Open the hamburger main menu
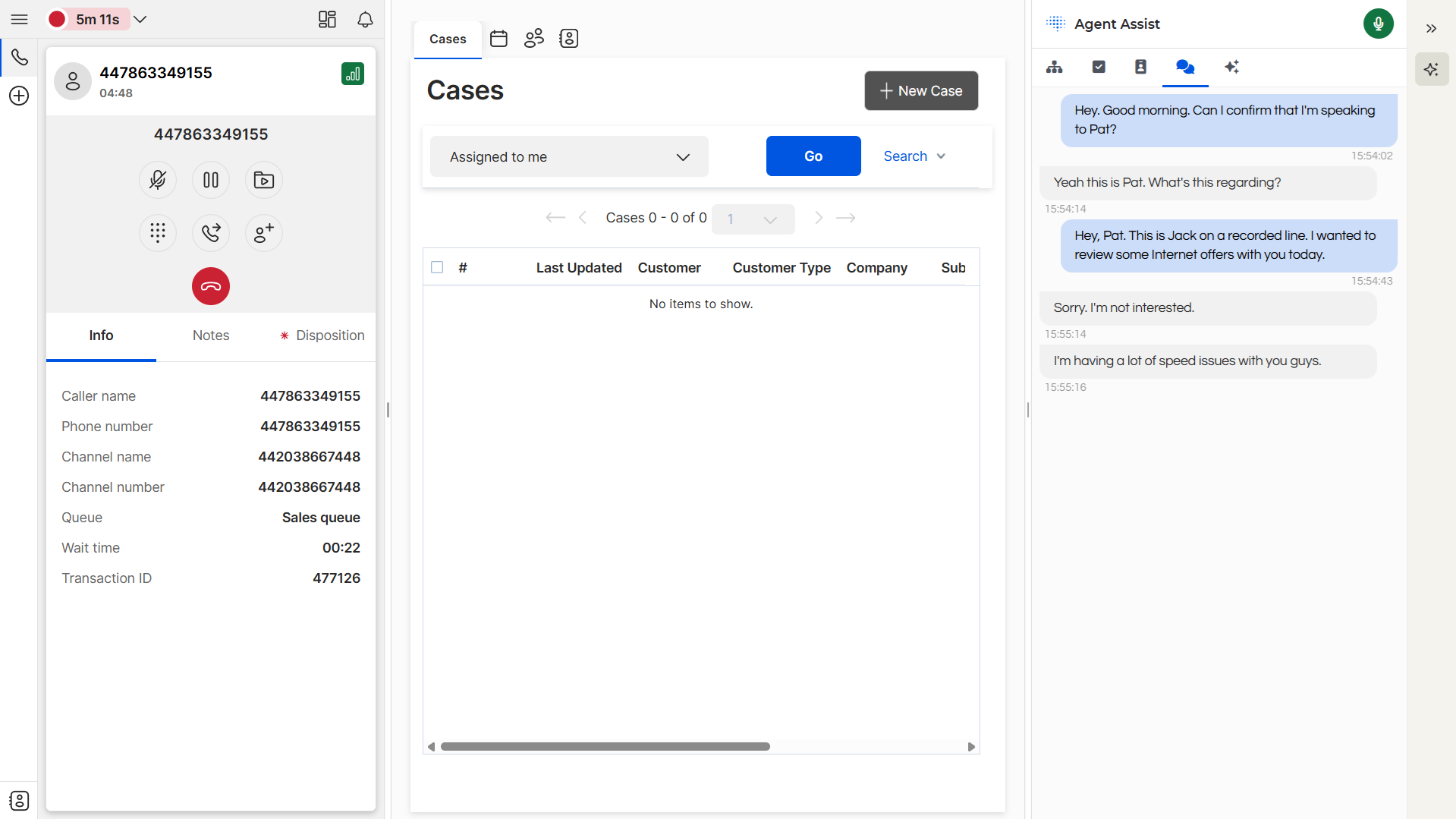 click(x=19, y=19)
